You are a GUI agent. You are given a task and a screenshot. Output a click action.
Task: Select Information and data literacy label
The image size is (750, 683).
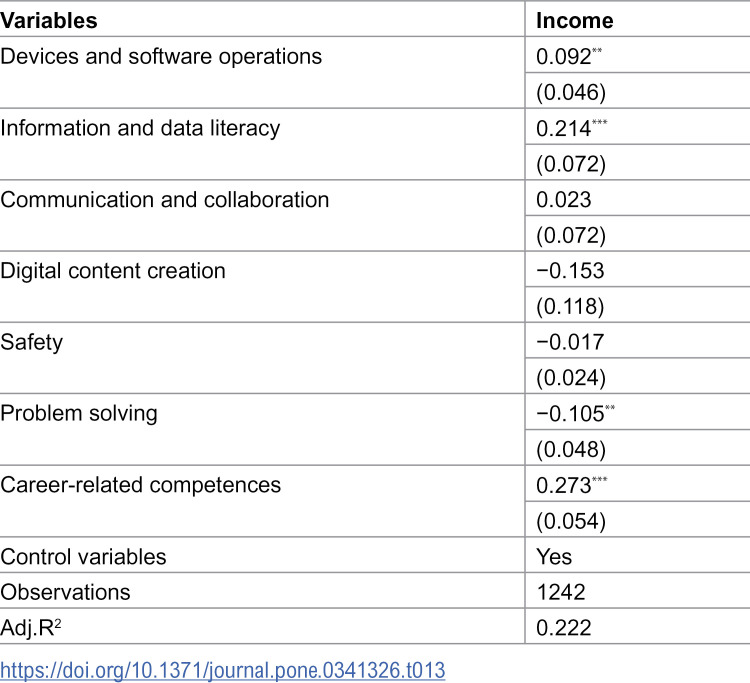(140, 129)
